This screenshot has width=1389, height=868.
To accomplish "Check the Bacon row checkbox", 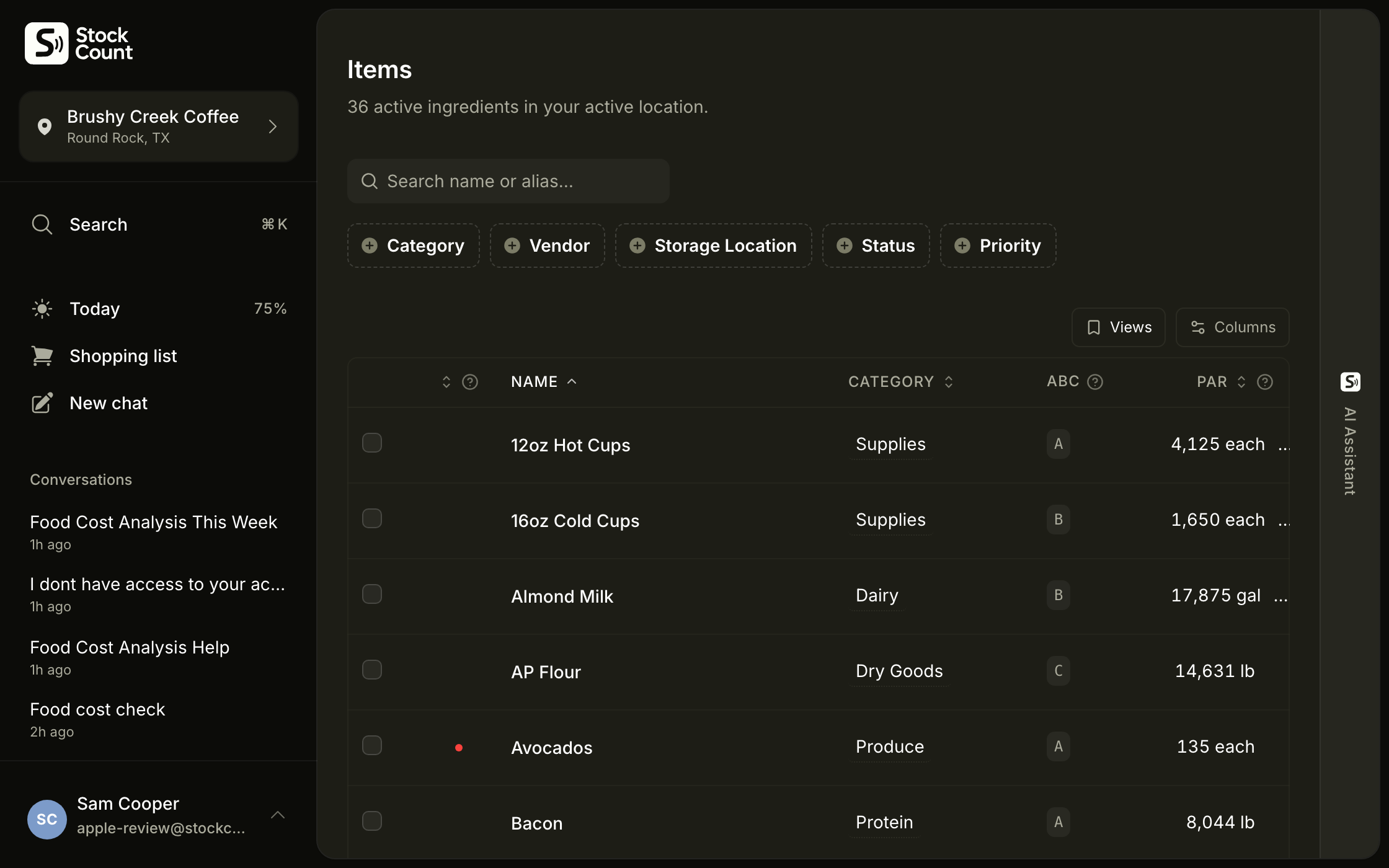I will pyautogui.click(x=372, y=821).
